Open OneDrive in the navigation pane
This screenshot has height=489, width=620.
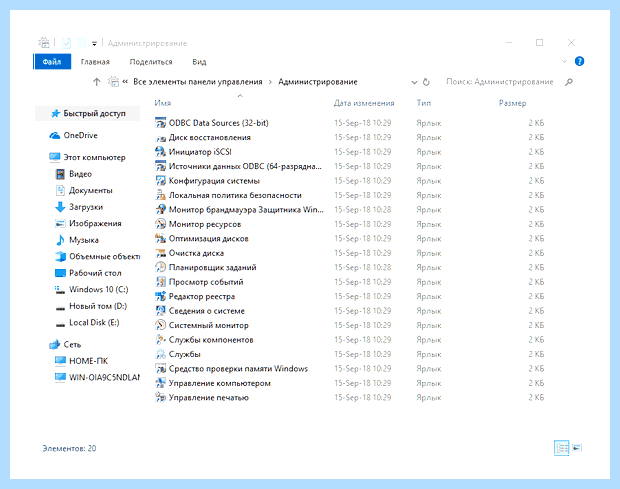pos(81,135)
